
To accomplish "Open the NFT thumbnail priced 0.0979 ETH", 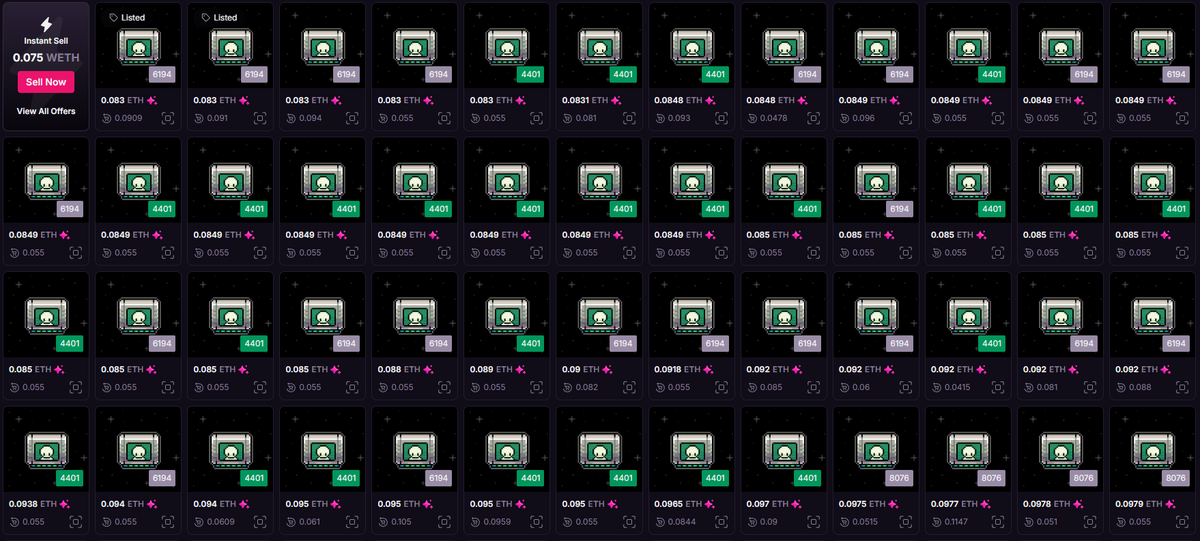I will [x=1150, y=450].
